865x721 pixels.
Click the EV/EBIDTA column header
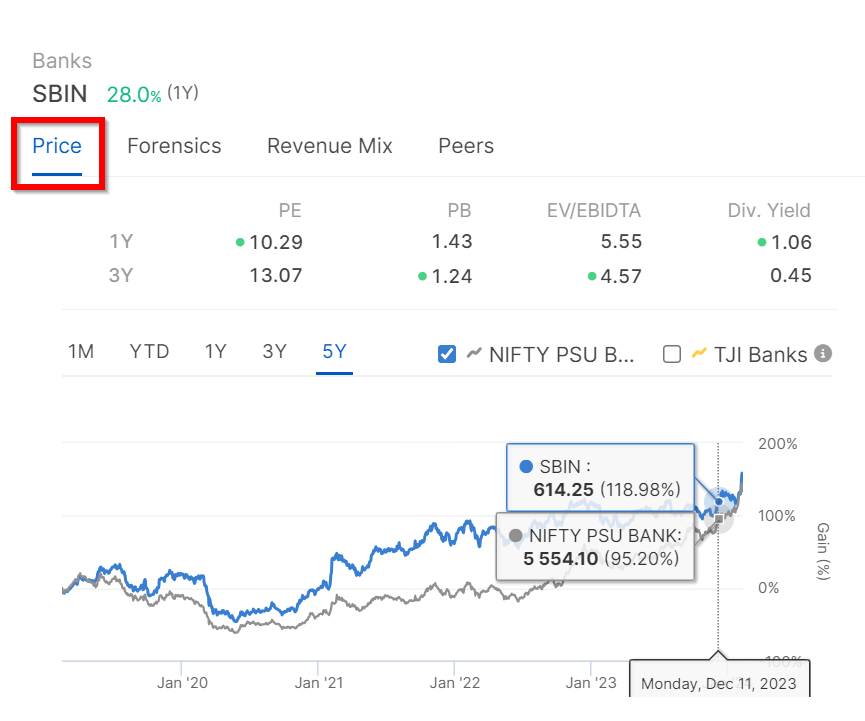pyautogui.click(x=594, y=211)
